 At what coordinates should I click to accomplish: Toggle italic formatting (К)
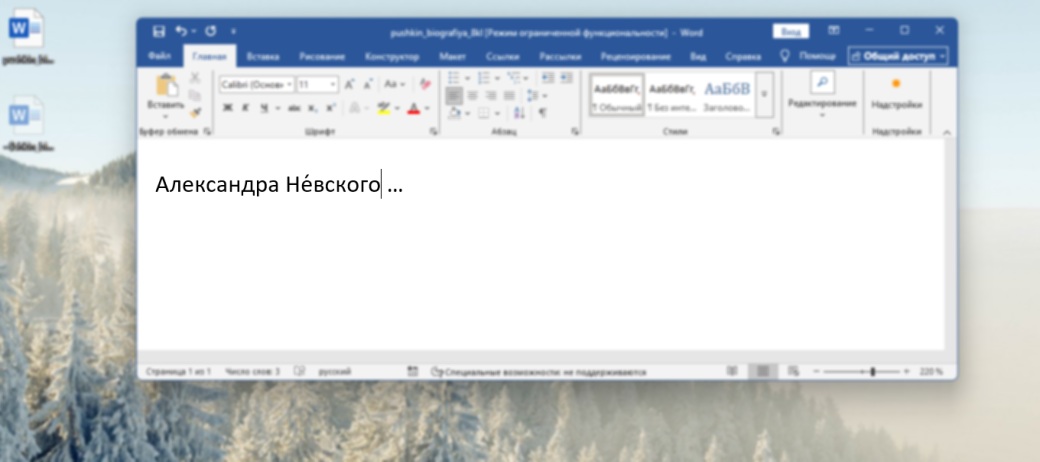(x=245, y=108)
